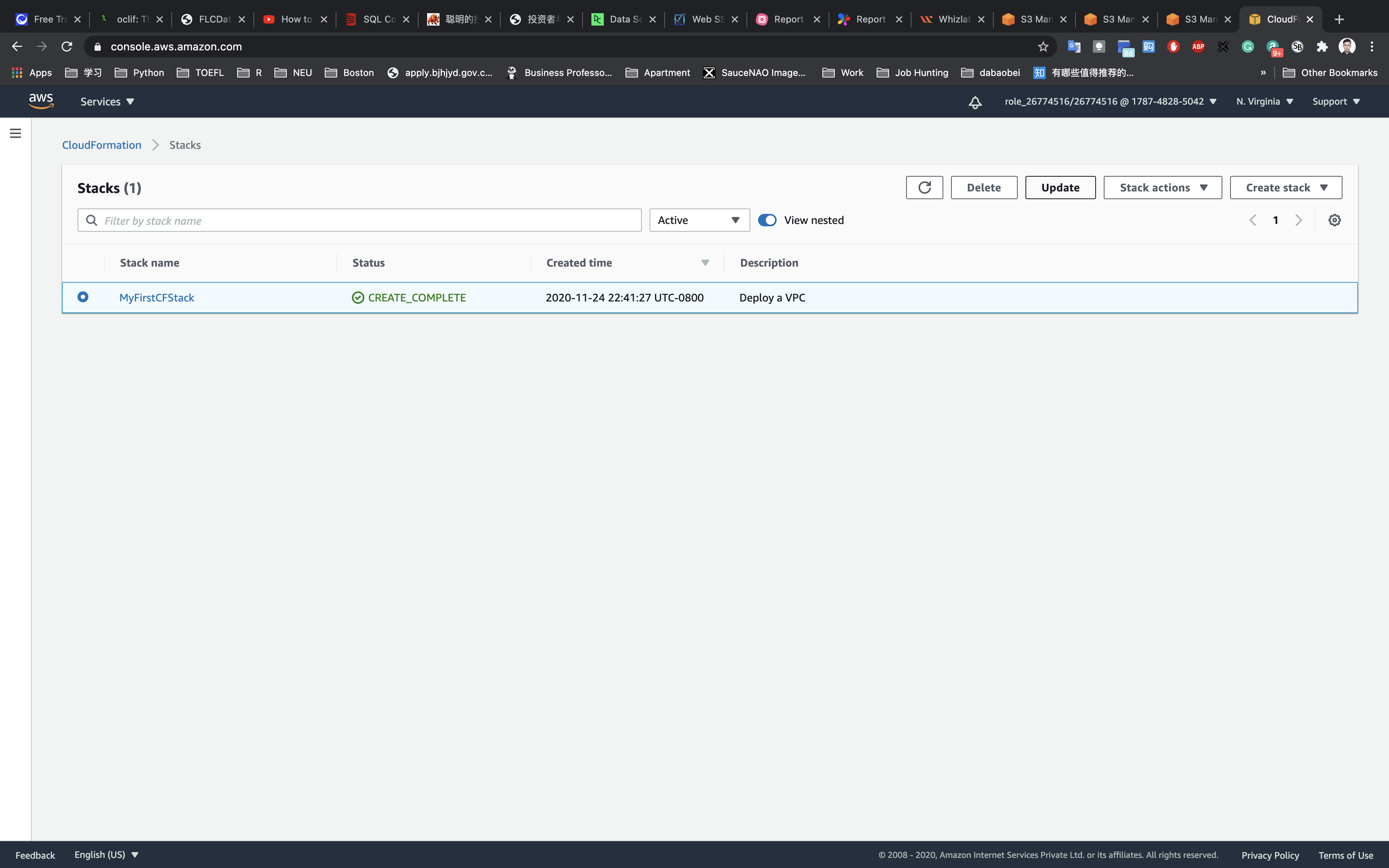This screenshot has height=868, width=1389.
Task: Expand the Stack actions dropdown
Action: [1162, 188]
